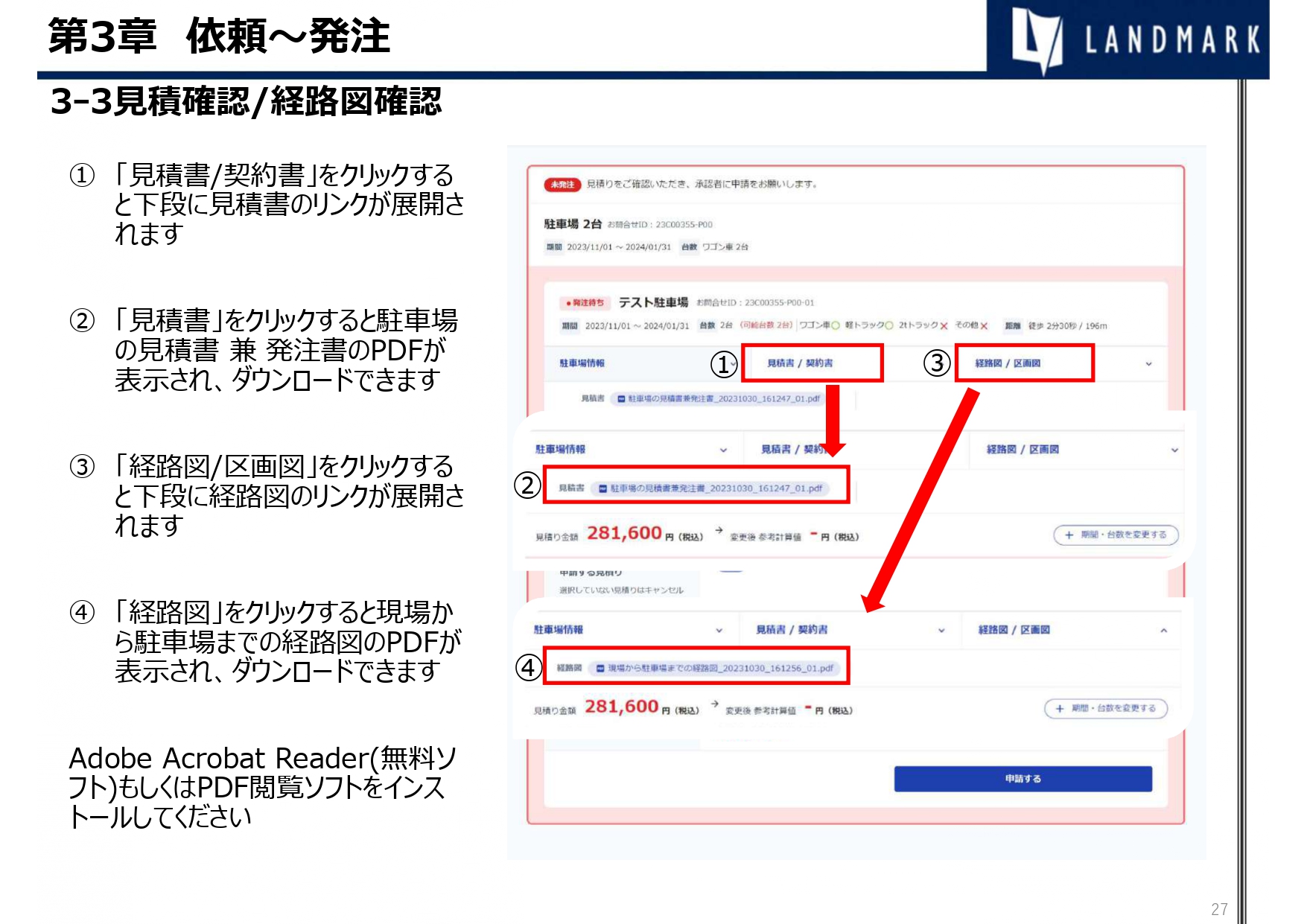Select 徒歩 2分30秒 / 196m distance text
1307x924 pixels.
pyautogui.click(x=1068, y=325)
